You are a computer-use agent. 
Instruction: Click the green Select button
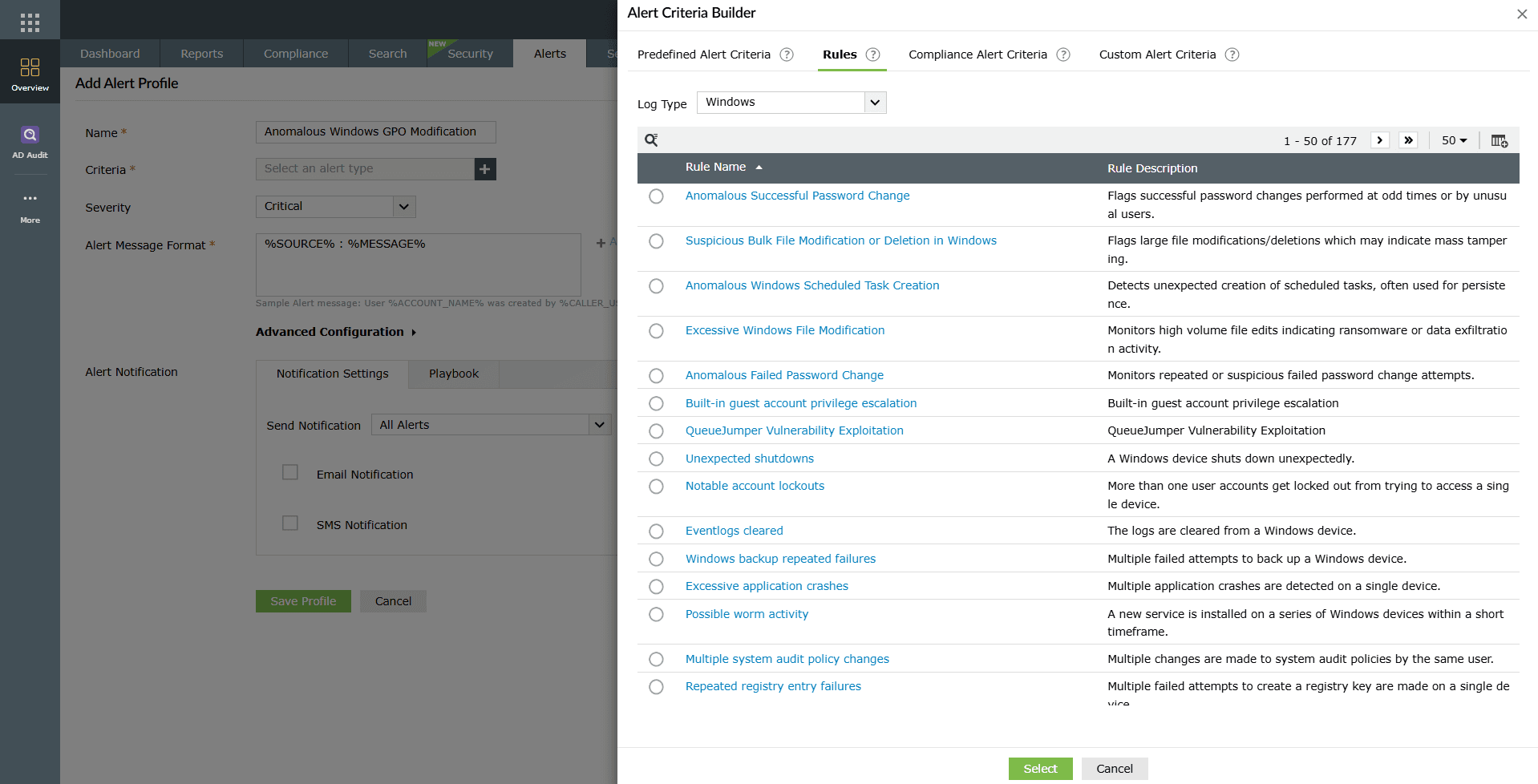(x=1040, y=769)
